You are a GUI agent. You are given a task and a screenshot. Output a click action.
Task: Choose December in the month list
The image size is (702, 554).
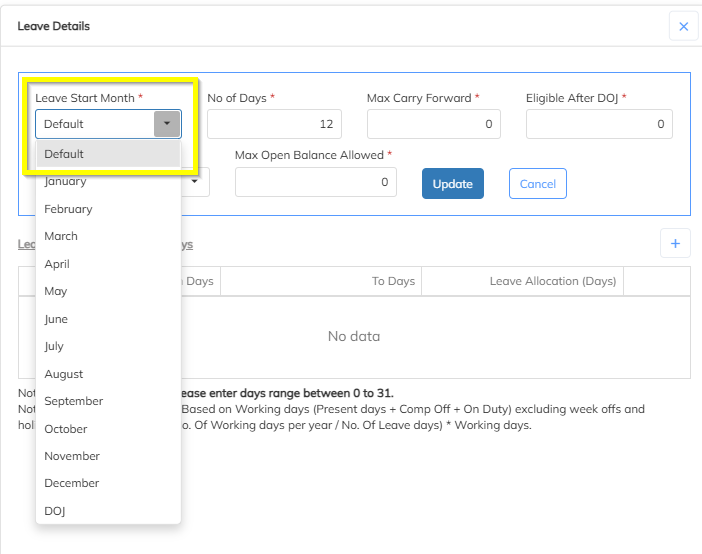tap(72, 483)
